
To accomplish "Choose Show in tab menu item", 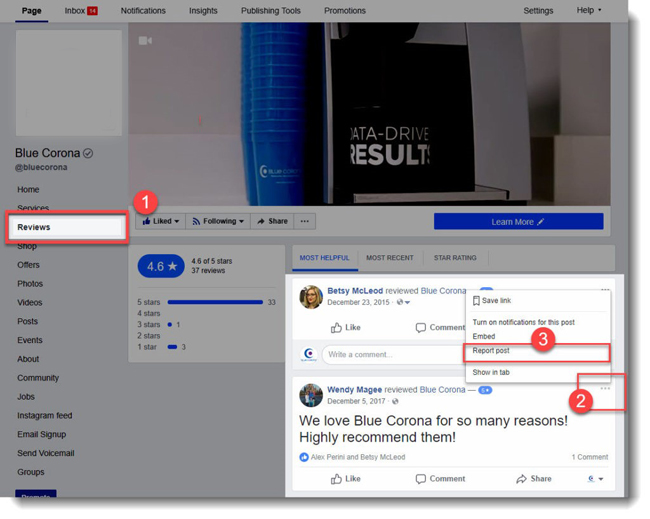I will [491, 372].
